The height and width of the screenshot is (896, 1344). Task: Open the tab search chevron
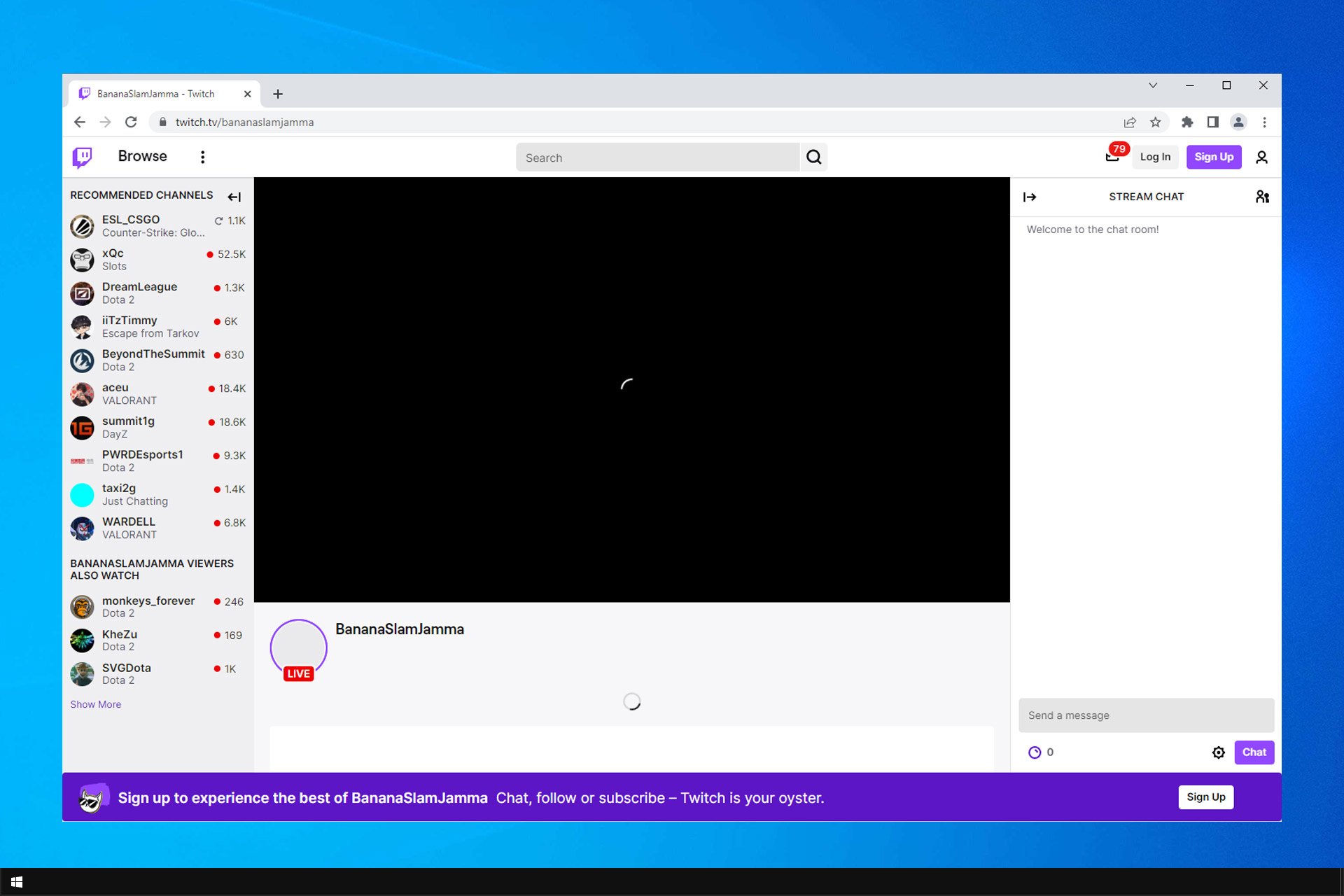click(1153, 85)
